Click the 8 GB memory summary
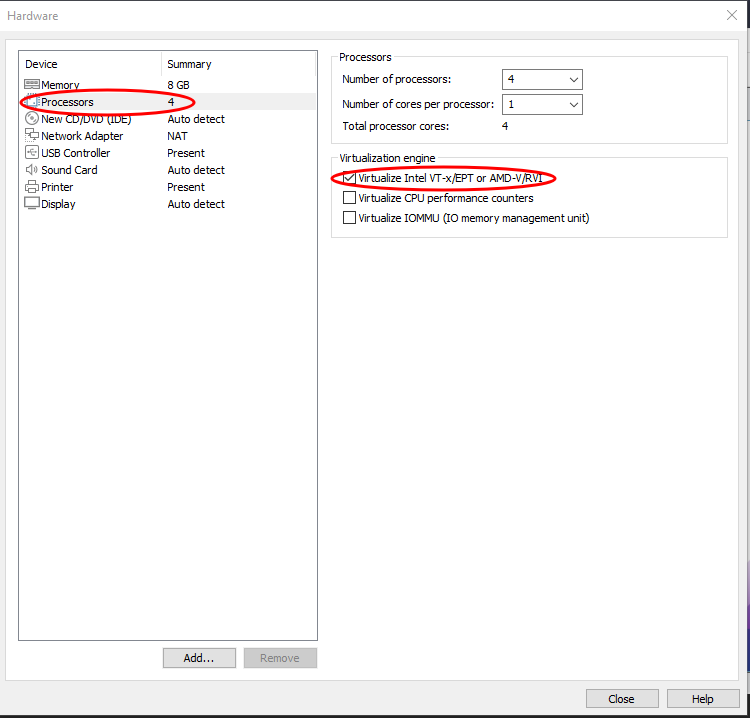Image resolution: width=750 pixels, height=718 pixels. pyautogui.click(x=178, y=85)
